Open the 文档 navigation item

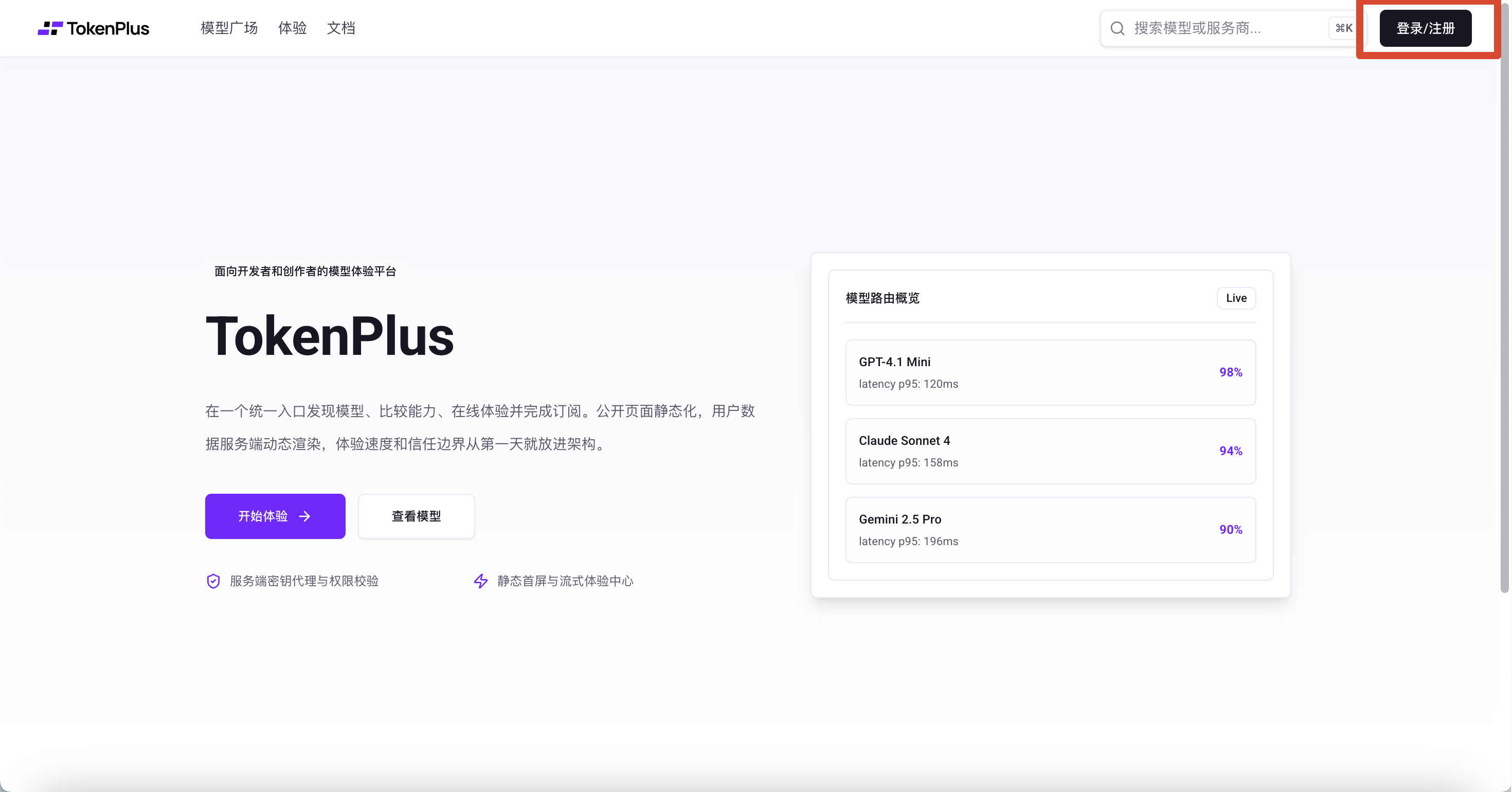(x=341, y=28)
